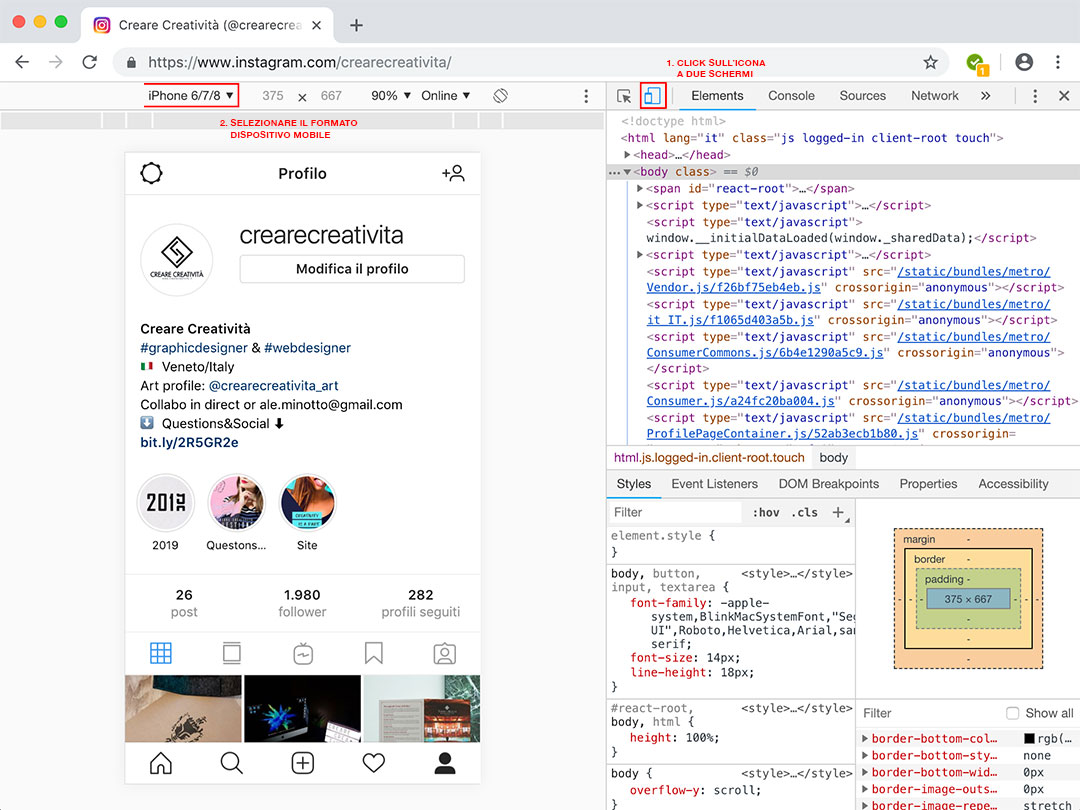The width and height of the screenshot is (1080, 810).
Task: Click the Modifica il profilo button
Action: tap(352, 269)
